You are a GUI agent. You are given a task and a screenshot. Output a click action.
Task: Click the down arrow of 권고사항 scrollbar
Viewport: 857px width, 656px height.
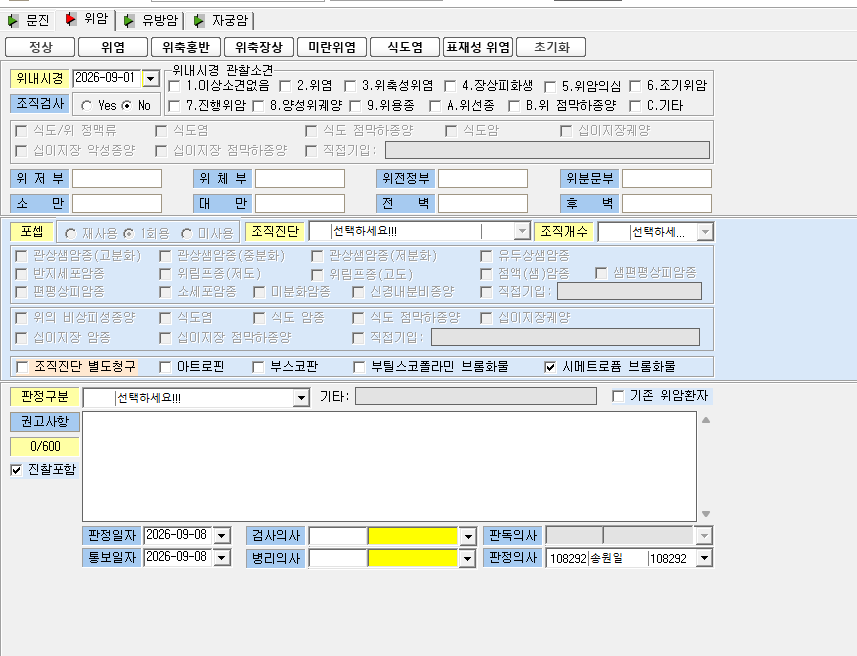click(x=706, y=514)
